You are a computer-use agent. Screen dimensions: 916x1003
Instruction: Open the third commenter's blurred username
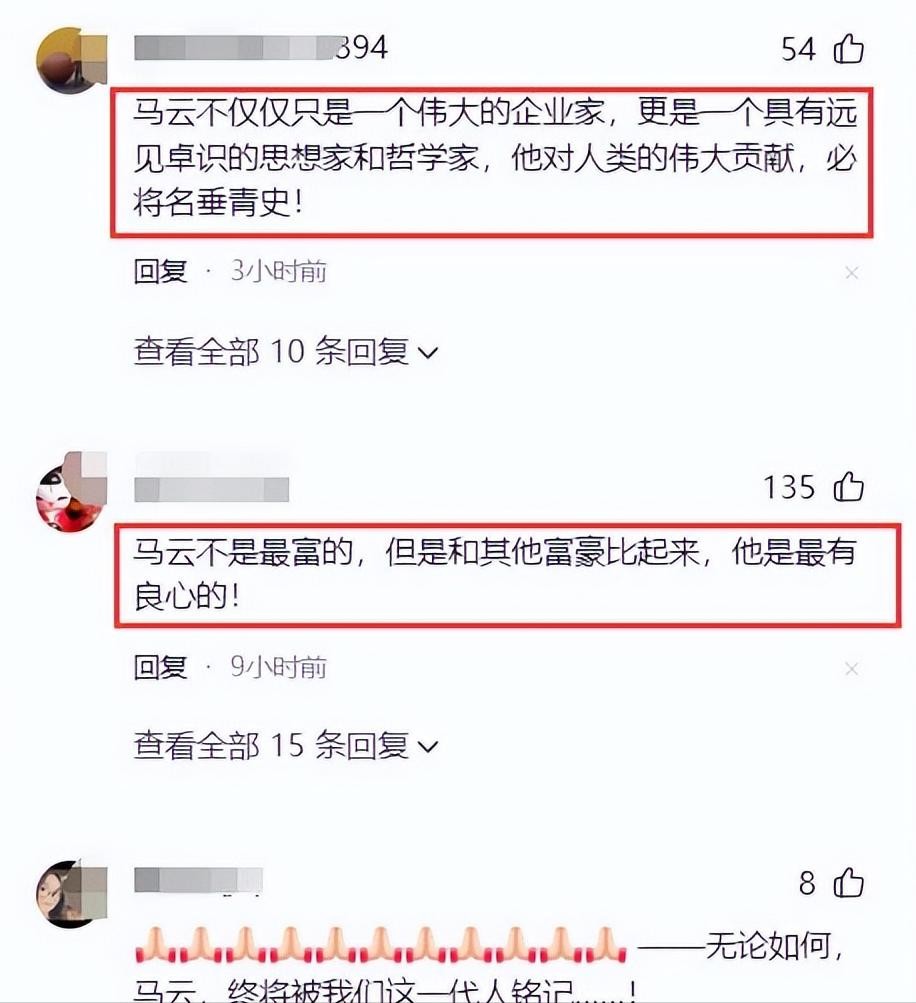click(x=198, y=880)
